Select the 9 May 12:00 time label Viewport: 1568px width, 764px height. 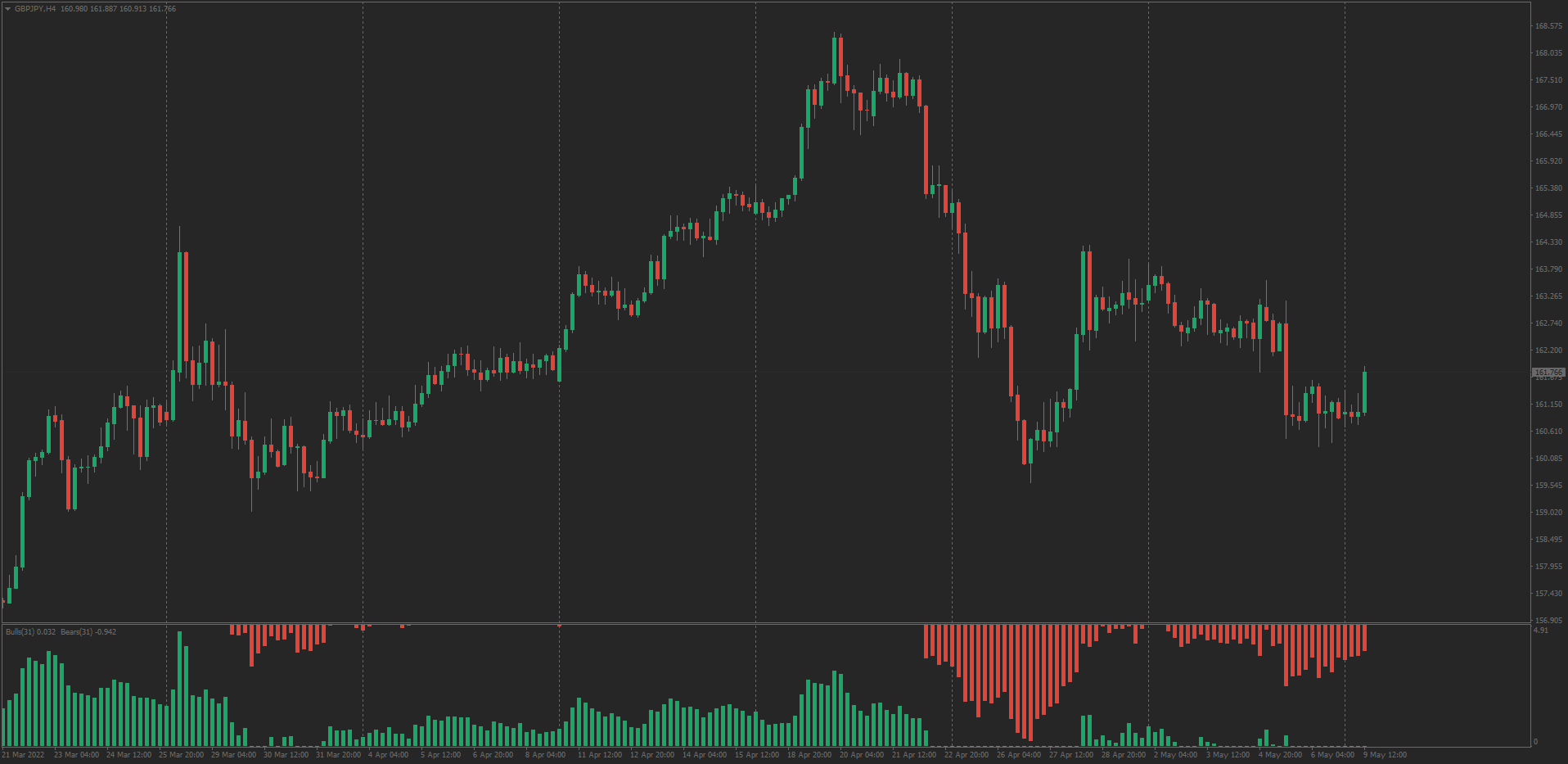1385,755
